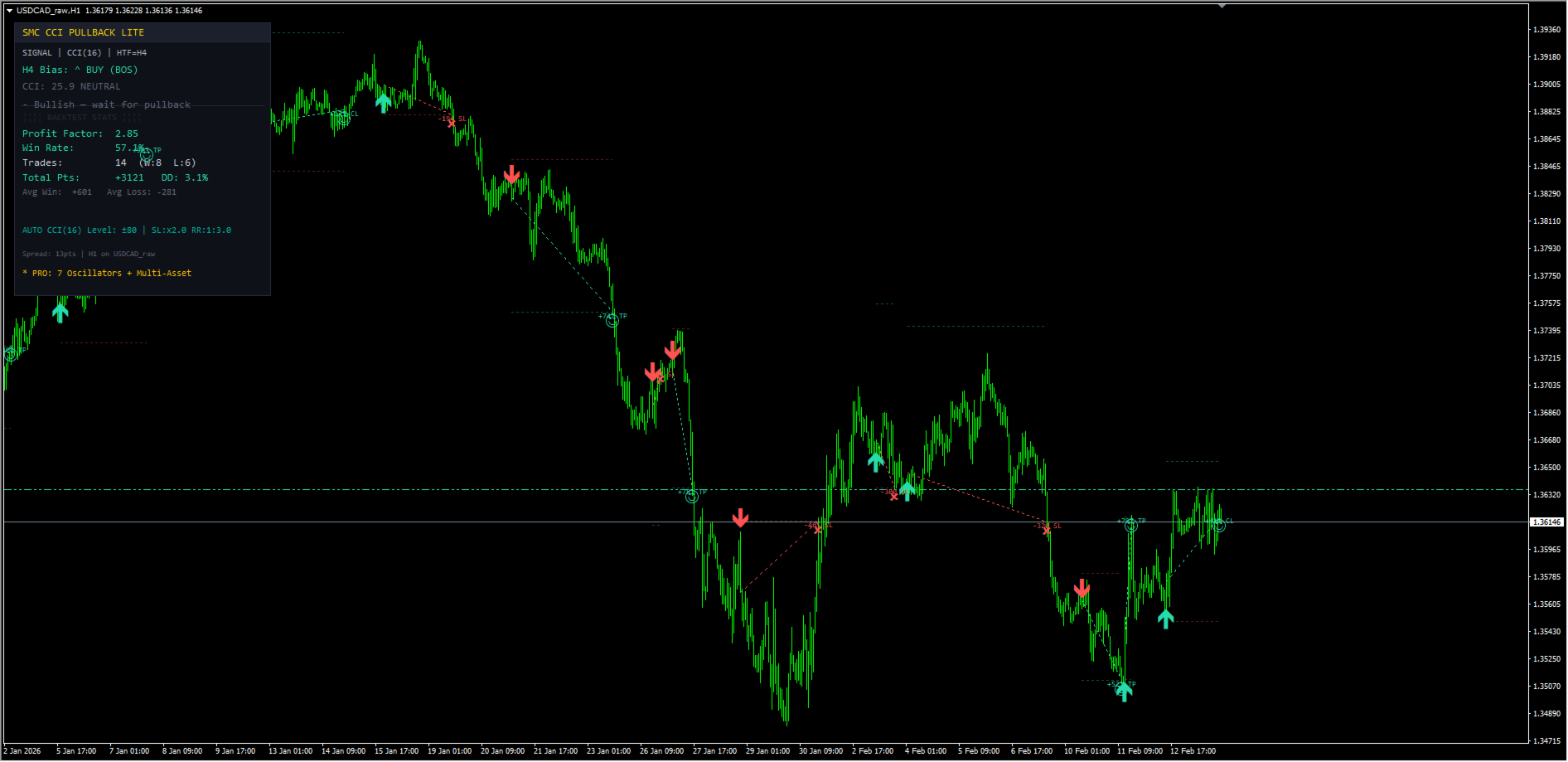
Task: Select the latest buy arrow near 12 Feb
Action: tap(1166, 619)
